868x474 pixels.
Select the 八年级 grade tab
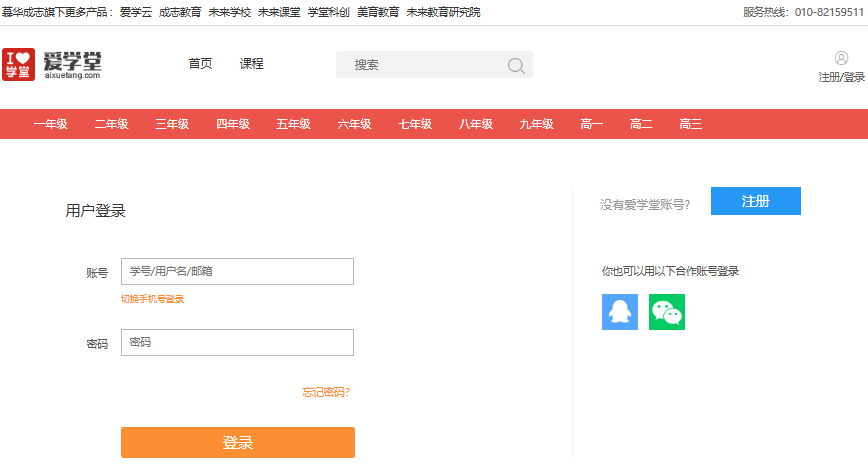pyautogui.click(x=476, y=124)
